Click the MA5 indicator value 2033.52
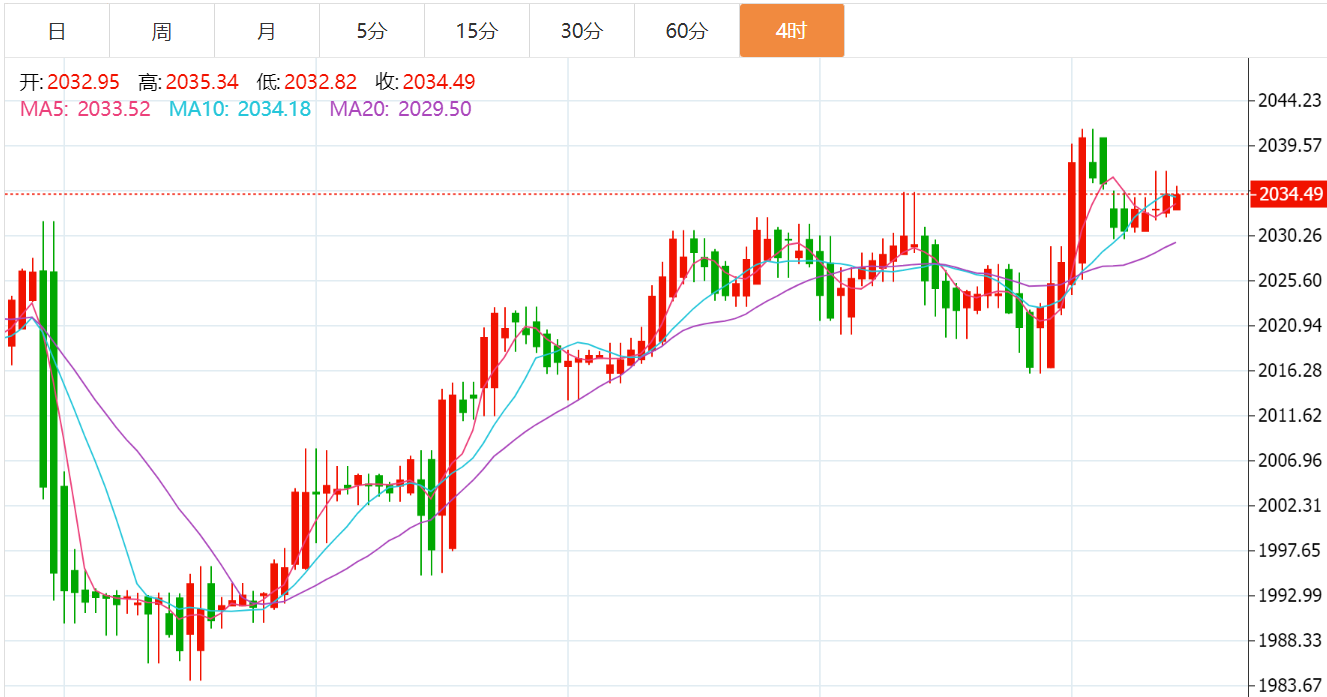The image size is (1327, 697). [114, 109]
